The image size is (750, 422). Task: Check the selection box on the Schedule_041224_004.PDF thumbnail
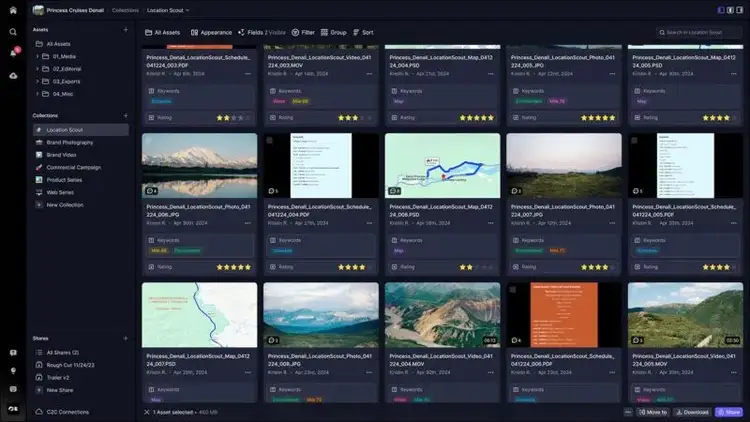(x=270, y=140)
